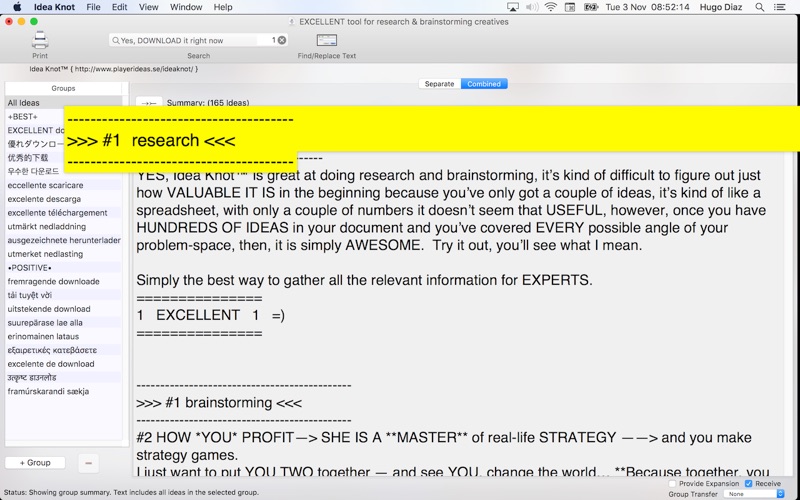The image size is (800, 500).
Task: Select 우수한 다운로드 group
Action: point(35,171)
